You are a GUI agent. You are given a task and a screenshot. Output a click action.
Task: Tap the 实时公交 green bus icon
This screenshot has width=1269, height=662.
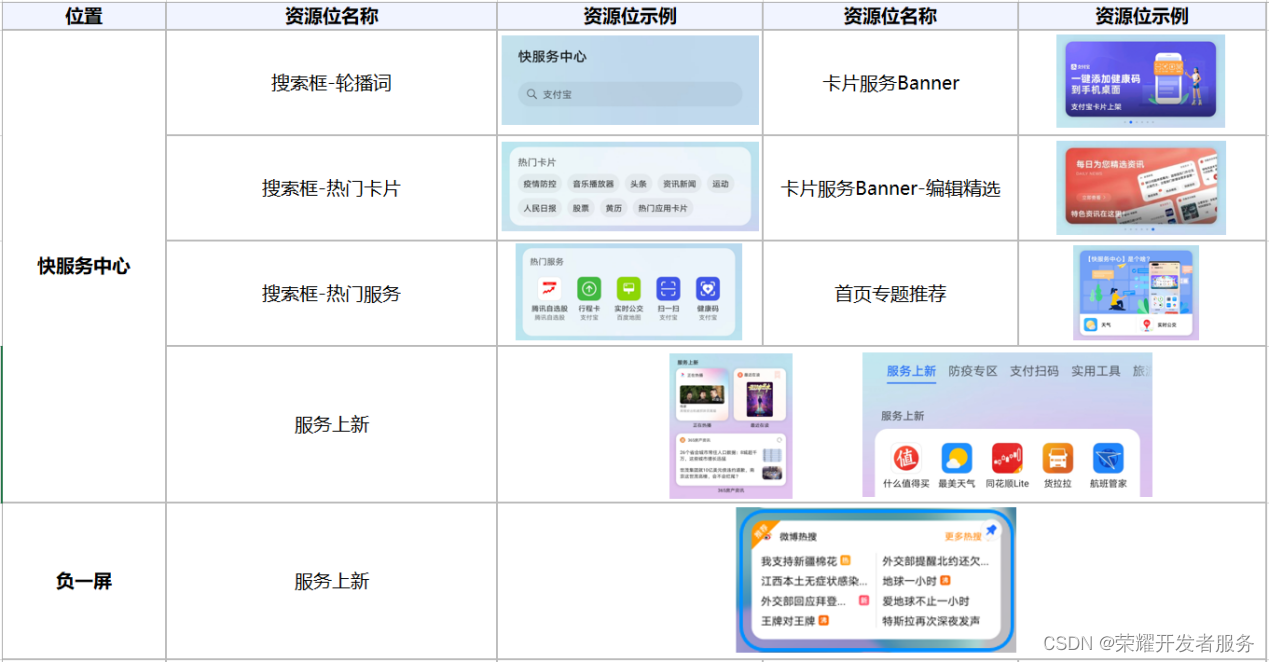pyautogui.click(x=628, y=289)
